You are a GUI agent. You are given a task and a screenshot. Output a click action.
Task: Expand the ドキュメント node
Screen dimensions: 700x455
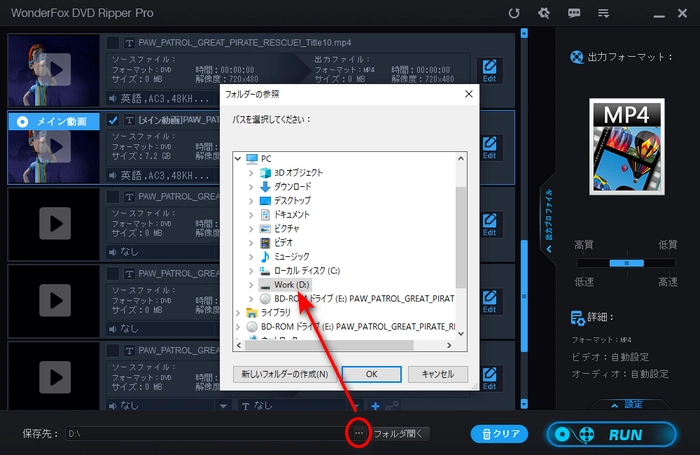point(251,215)
